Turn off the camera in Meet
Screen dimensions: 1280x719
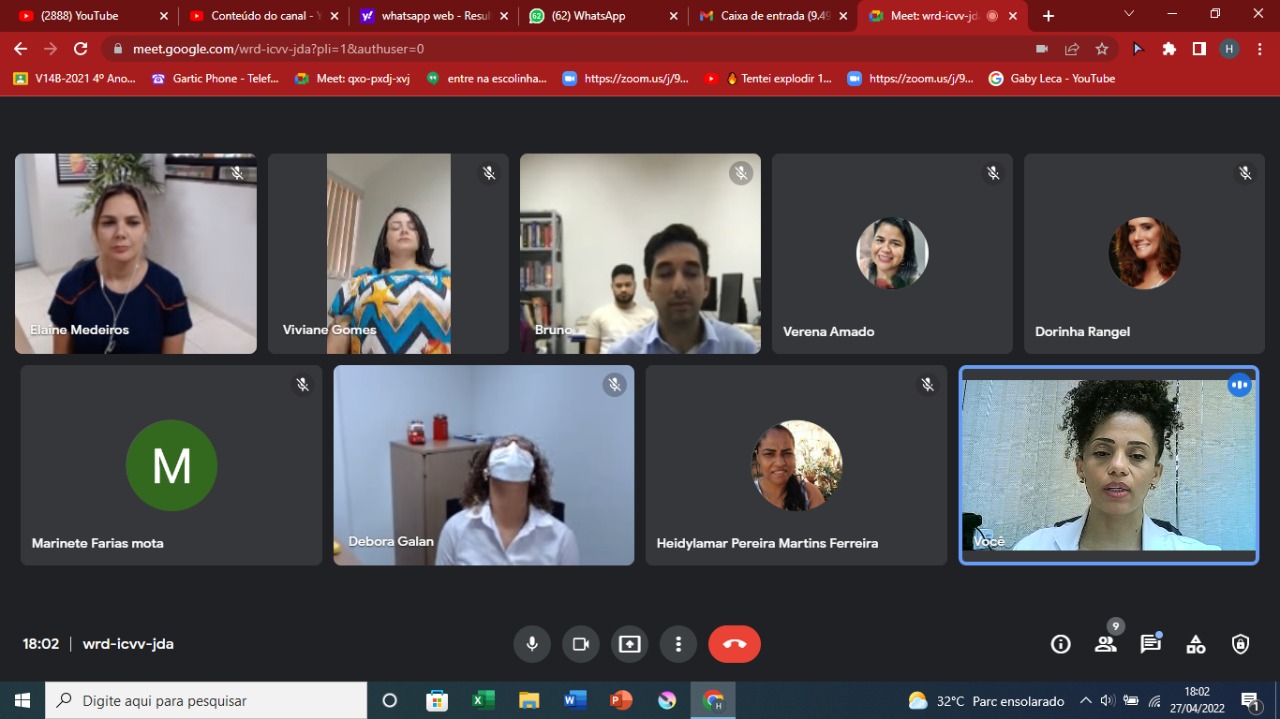580,644
